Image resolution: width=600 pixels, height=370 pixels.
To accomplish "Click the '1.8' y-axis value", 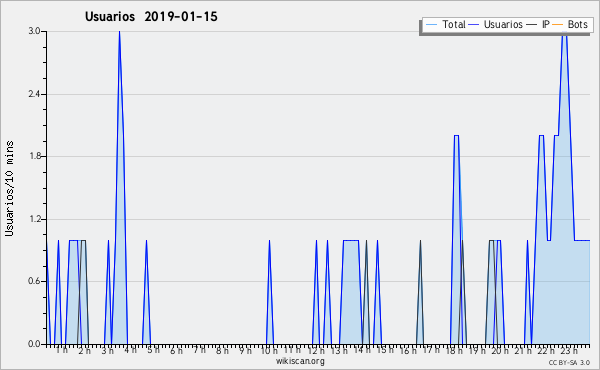I will click(34, 156).
